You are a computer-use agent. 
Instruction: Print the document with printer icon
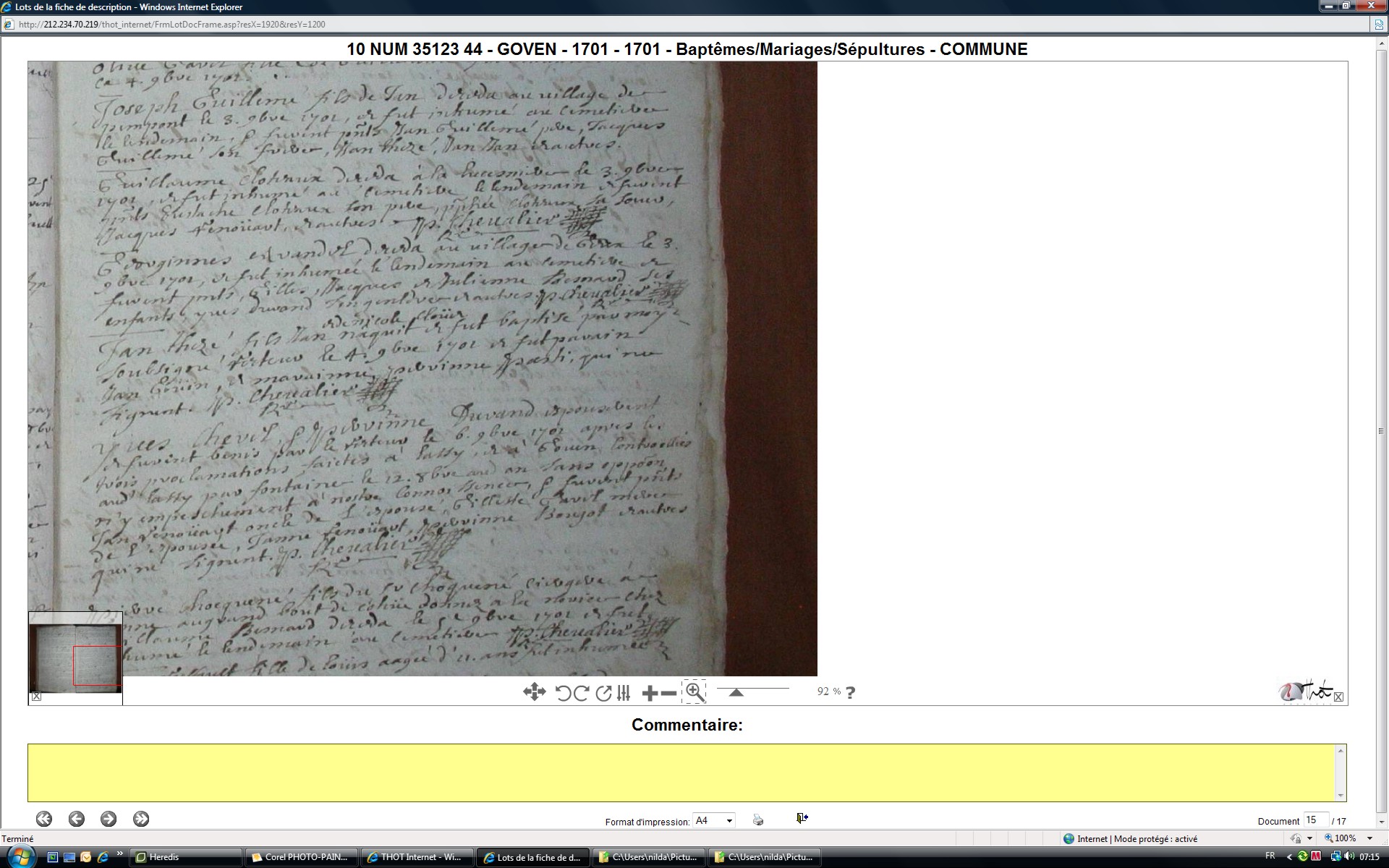(x=758, y=820)
